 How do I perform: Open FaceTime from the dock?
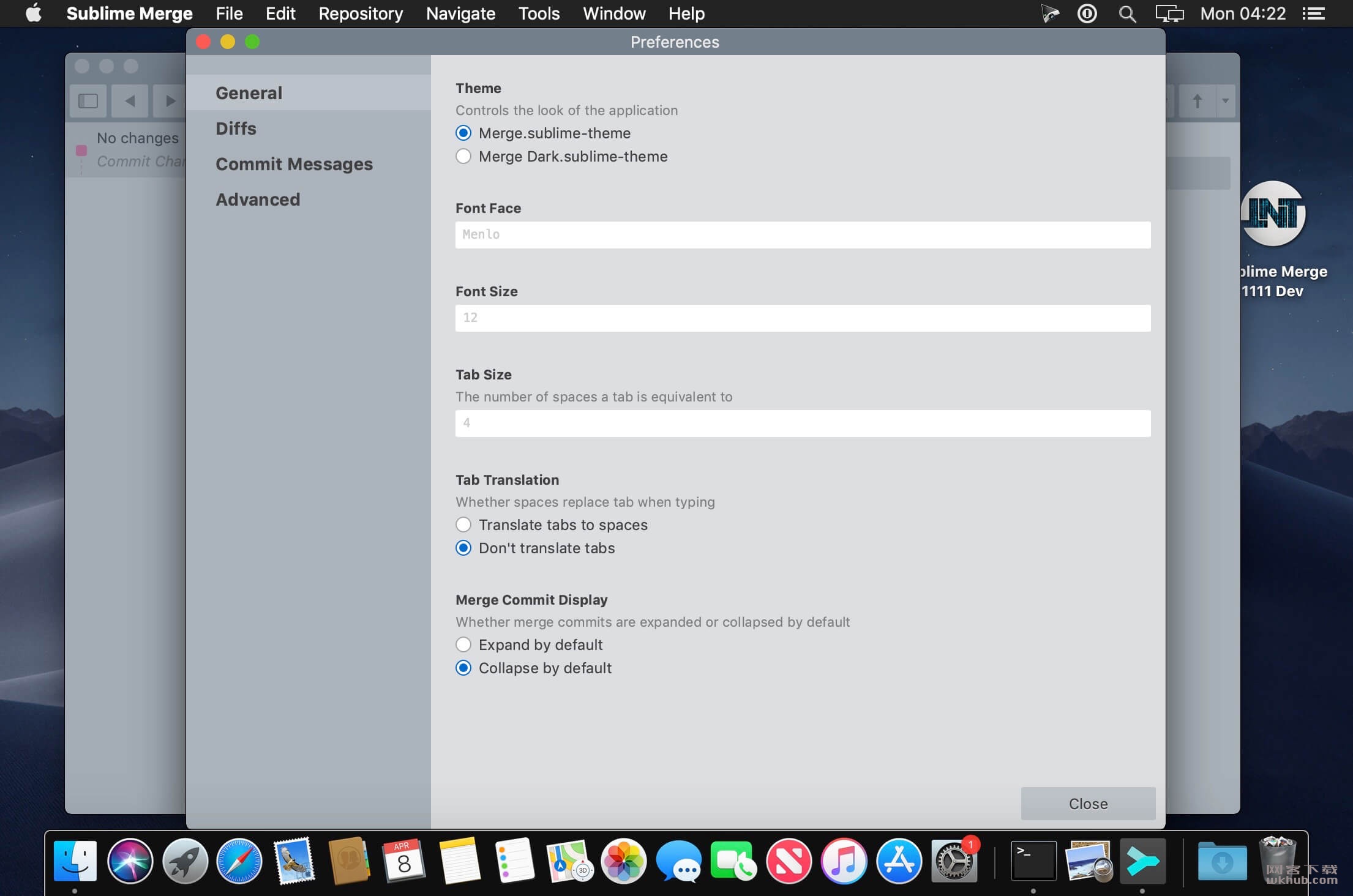(733, 861)
